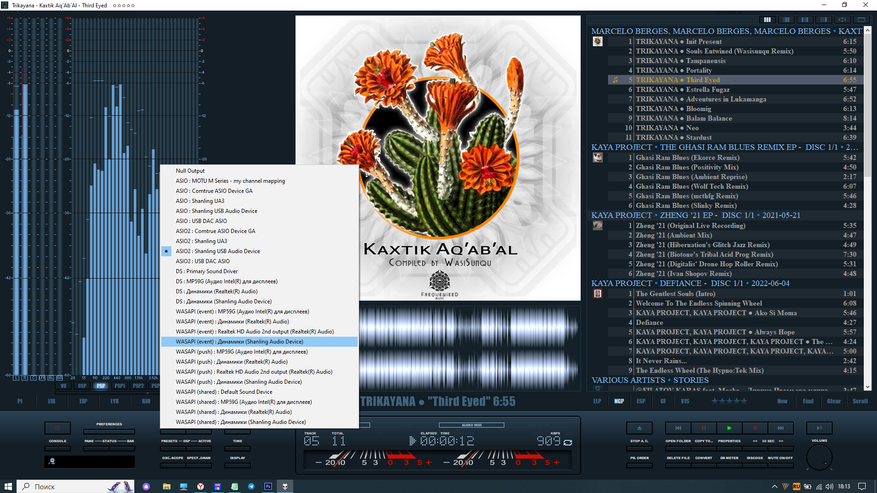877x493 pixels.
Task: Open Telegram from the taskbar
Action: tap(251, 486)
